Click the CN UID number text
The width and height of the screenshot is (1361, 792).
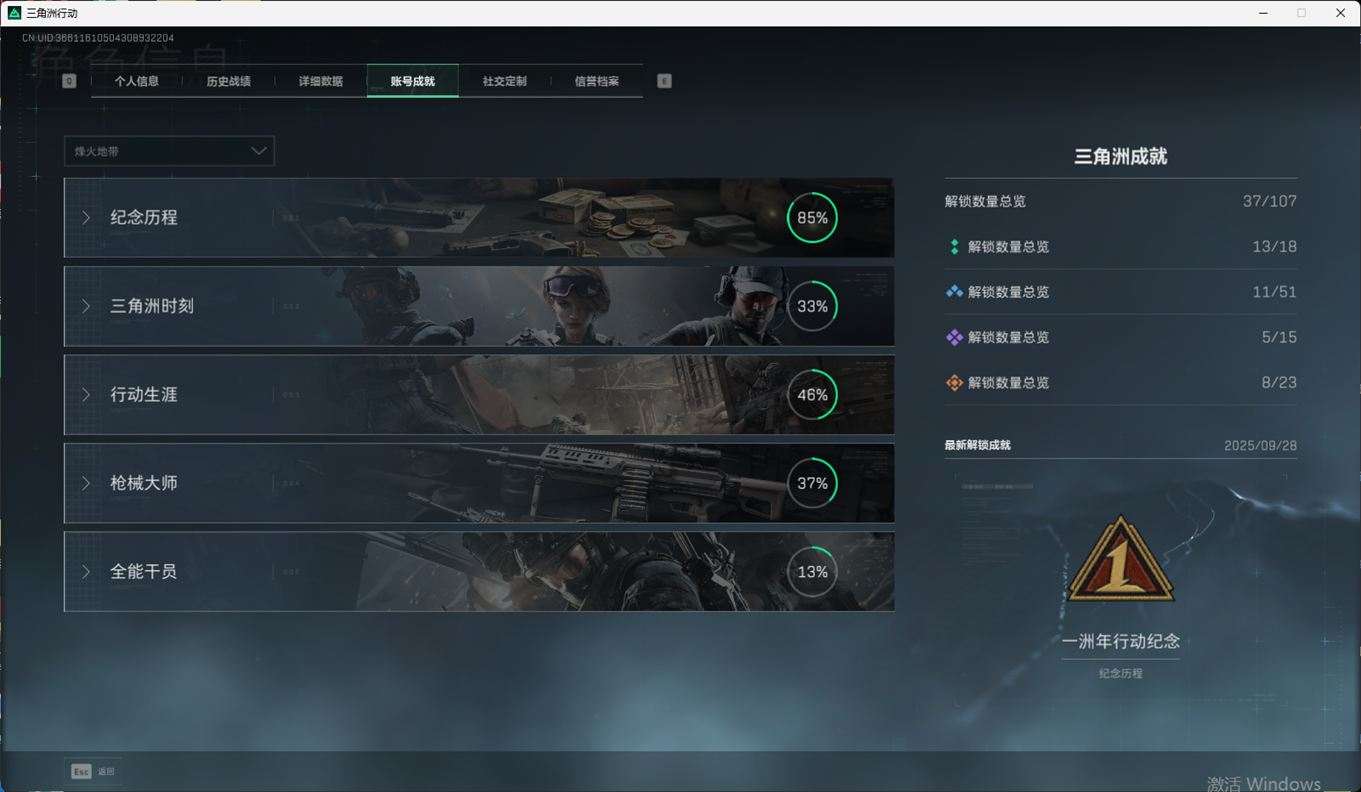point(98,38)
